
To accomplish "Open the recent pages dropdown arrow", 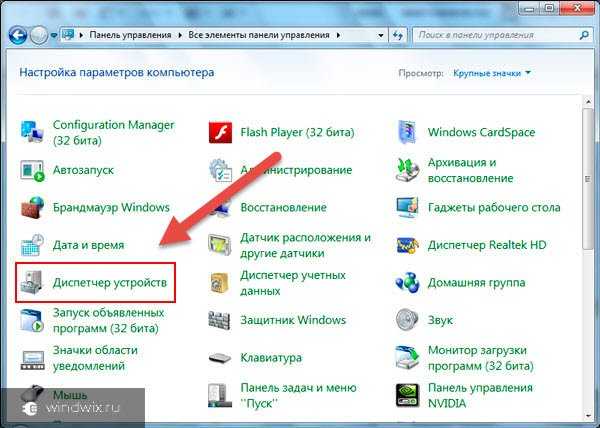I will click(x=54, y=36).
